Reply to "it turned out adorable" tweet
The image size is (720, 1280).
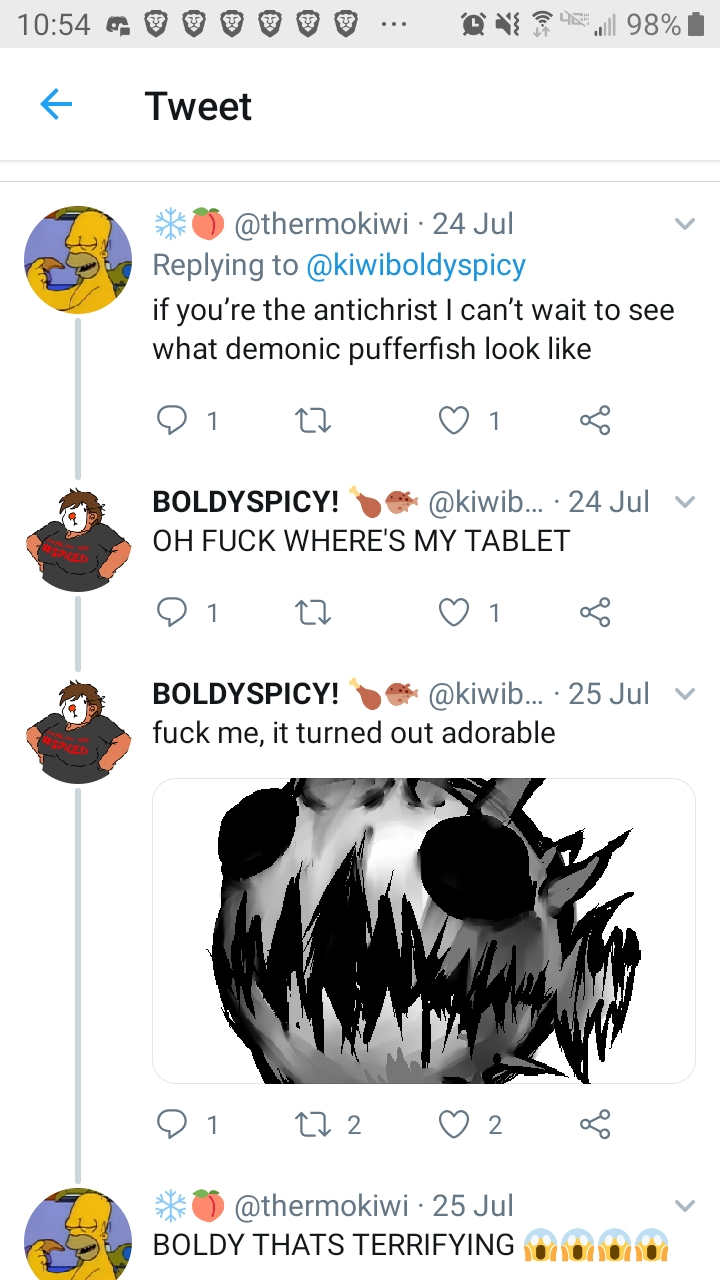point(172,1125)
